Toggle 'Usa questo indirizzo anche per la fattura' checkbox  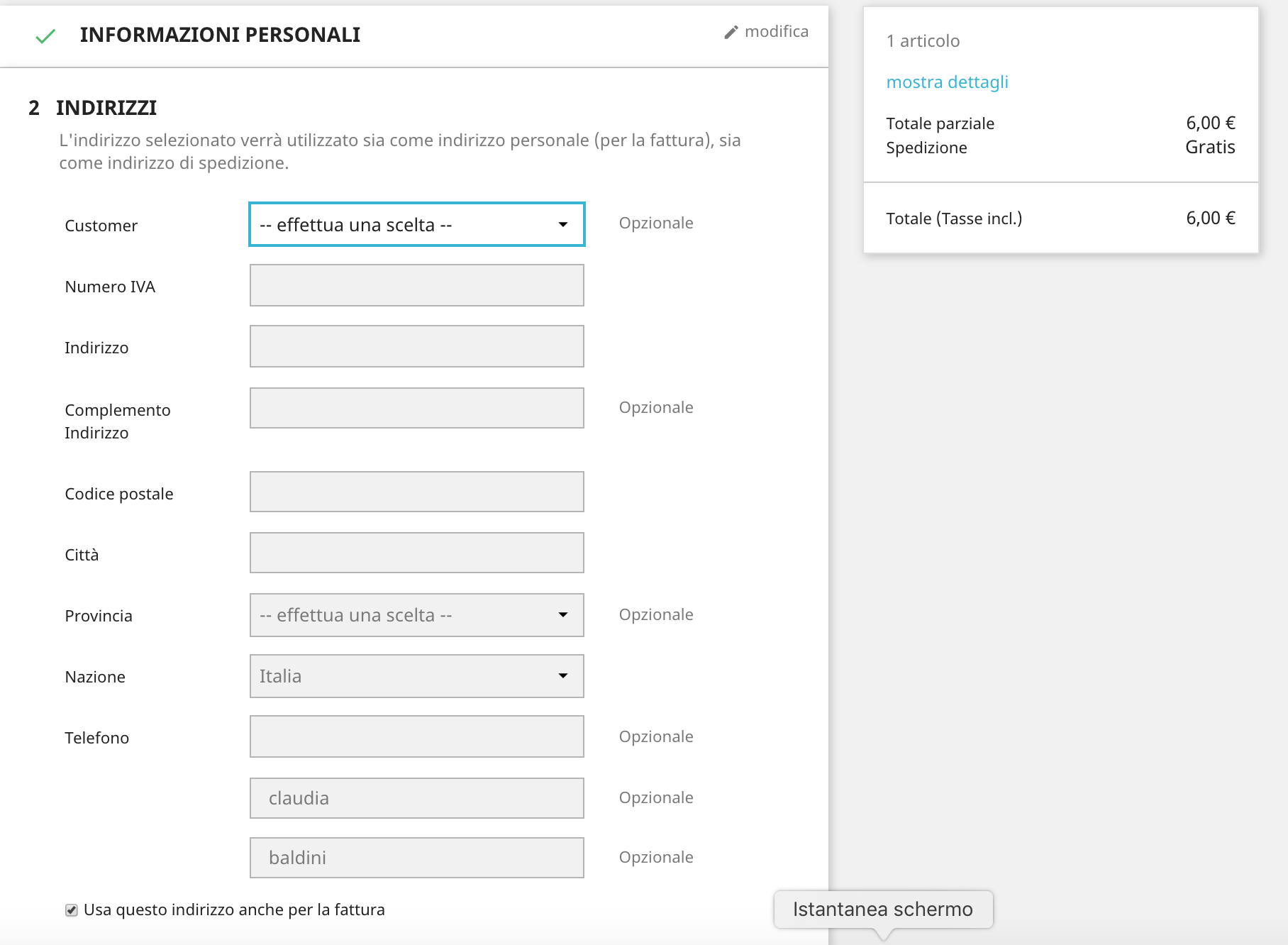pyautogui.click(x=72, y=910)
